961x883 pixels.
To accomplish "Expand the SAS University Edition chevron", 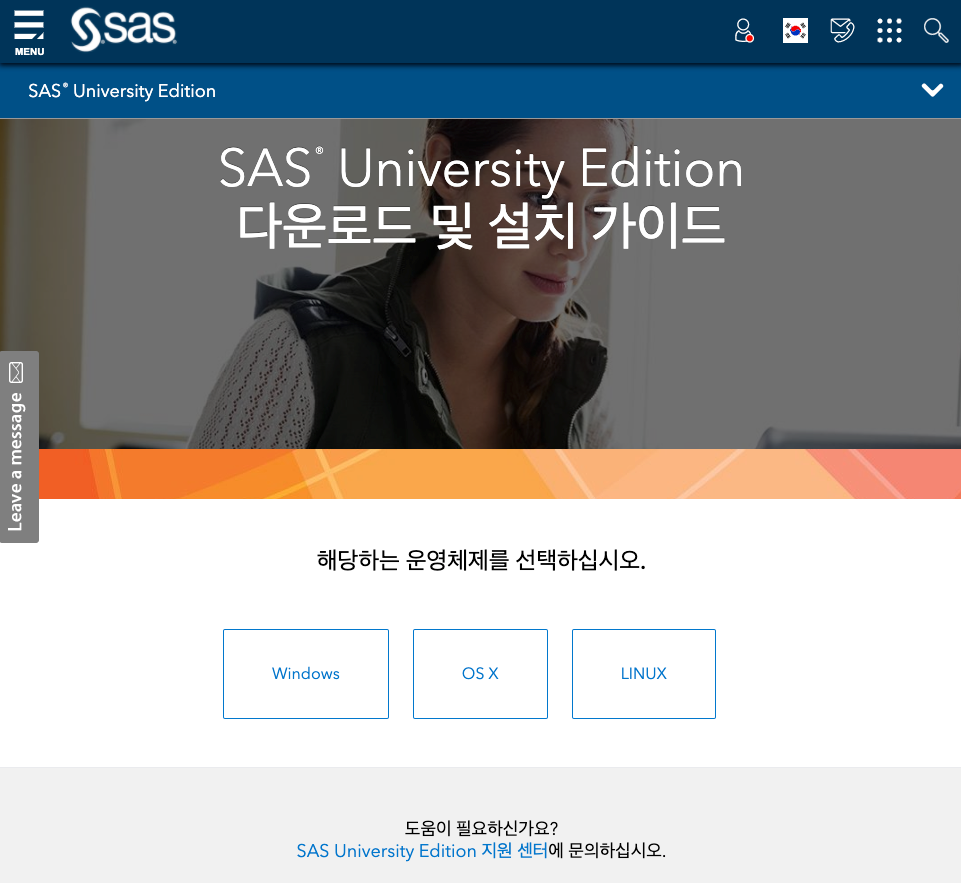I will coord(932,91).
